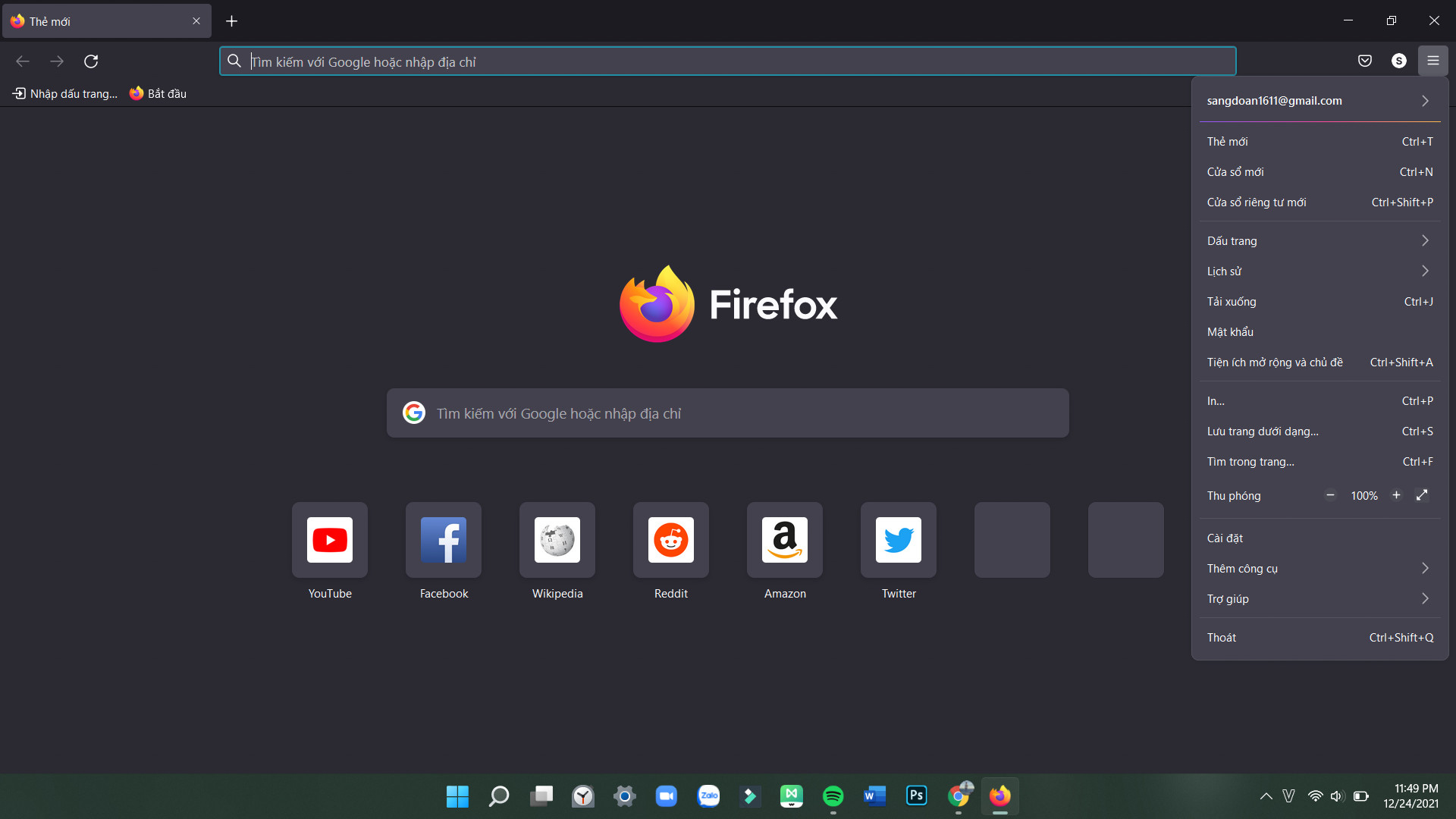Choose Lưu trang dưới dạng...
This screenshot has width=1456, height=819.
(1319, 431)
